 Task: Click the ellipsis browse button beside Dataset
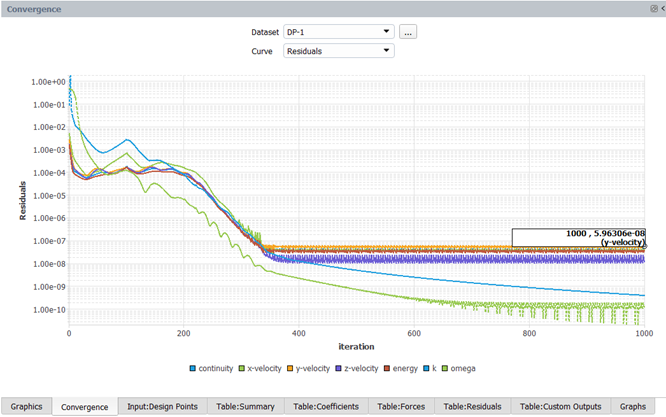(408, 32)
